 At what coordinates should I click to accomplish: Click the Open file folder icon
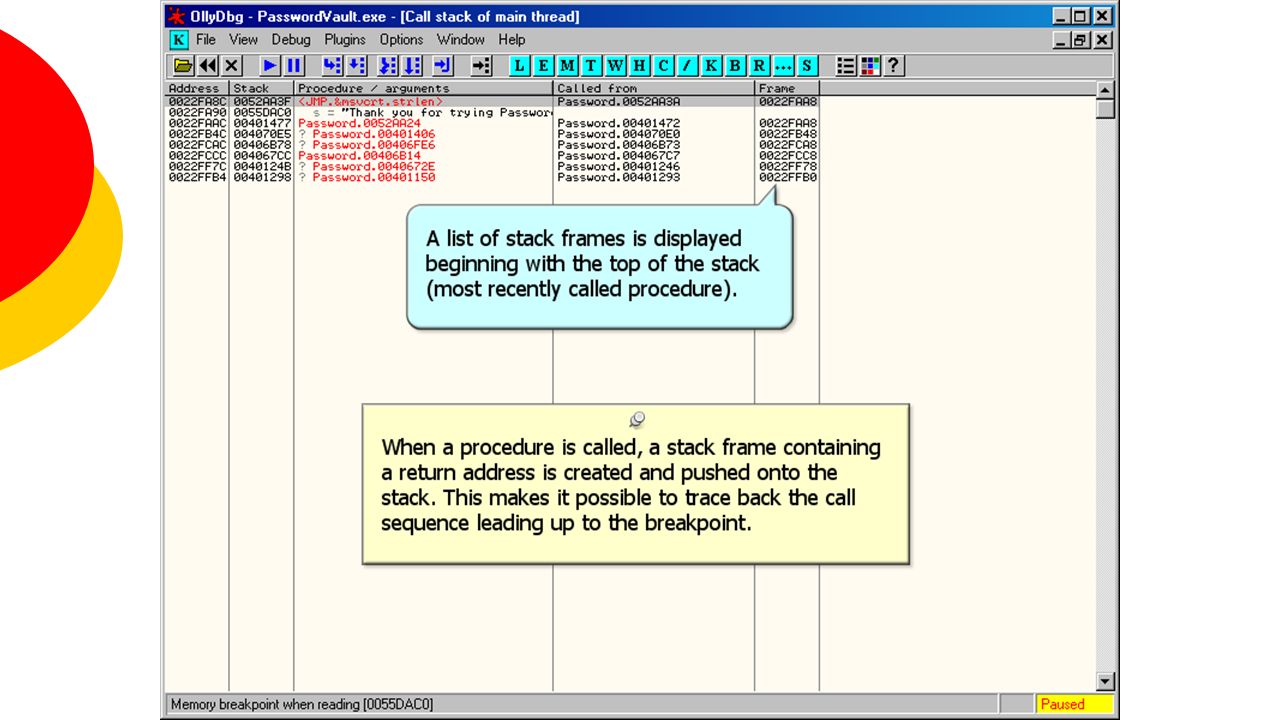[x=183, y=66]
